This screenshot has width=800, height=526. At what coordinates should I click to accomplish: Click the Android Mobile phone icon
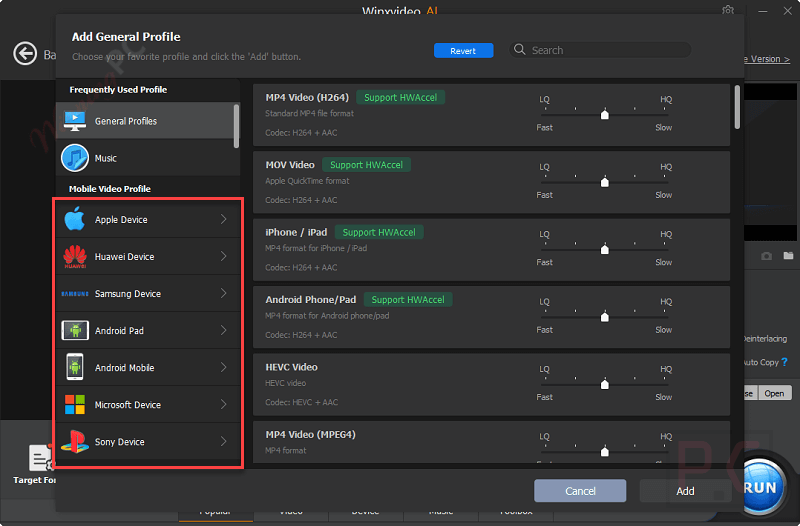coord(75,367)
